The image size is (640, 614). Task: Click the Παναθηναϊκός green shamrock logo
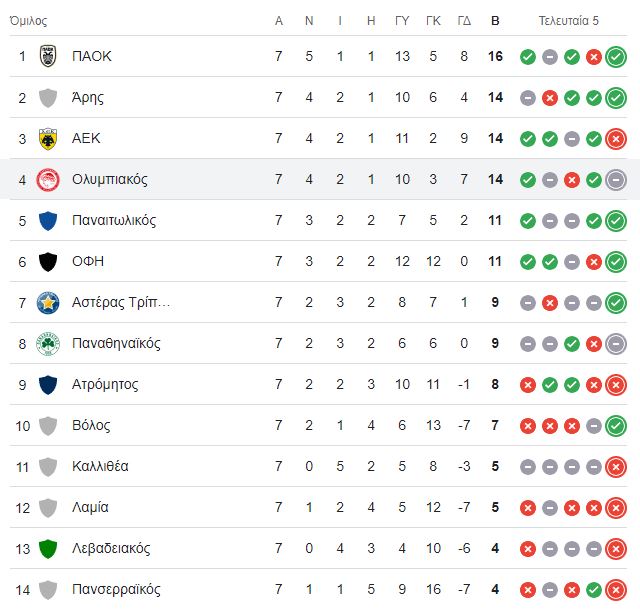tap(48, 344)
